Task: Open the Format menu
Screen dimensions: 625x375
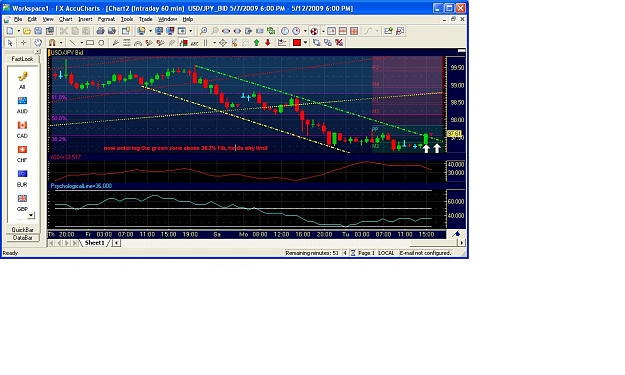Action: pos(106,19)
